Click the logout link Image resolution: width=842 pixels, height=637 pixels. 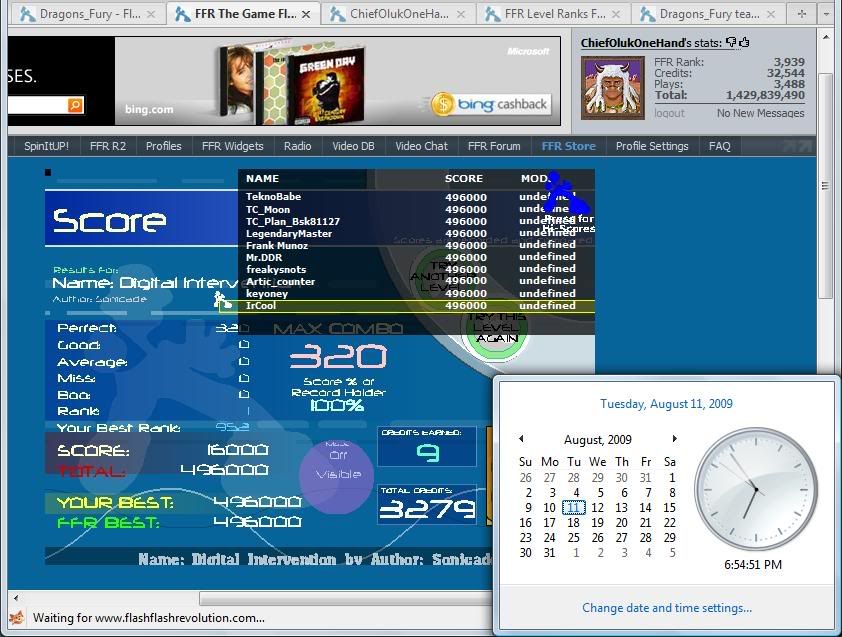(669, 113)
